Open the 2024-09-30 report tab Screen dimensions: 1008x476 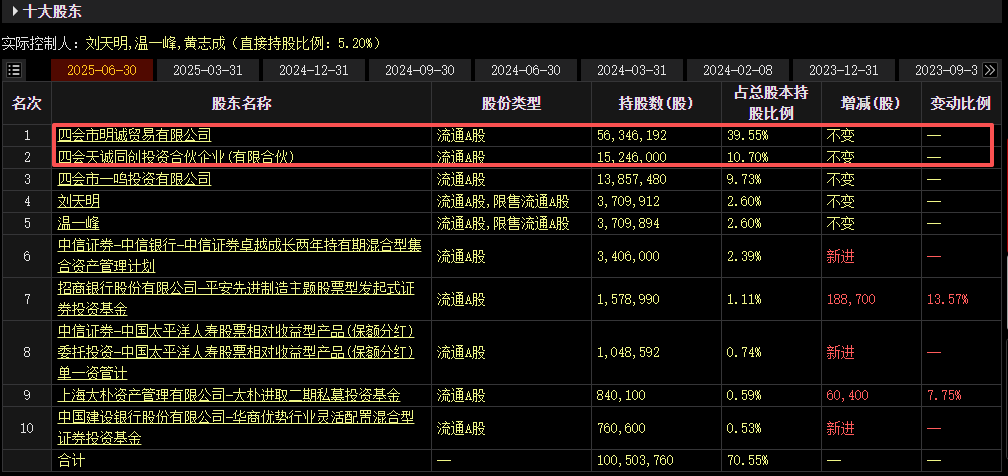420,70
